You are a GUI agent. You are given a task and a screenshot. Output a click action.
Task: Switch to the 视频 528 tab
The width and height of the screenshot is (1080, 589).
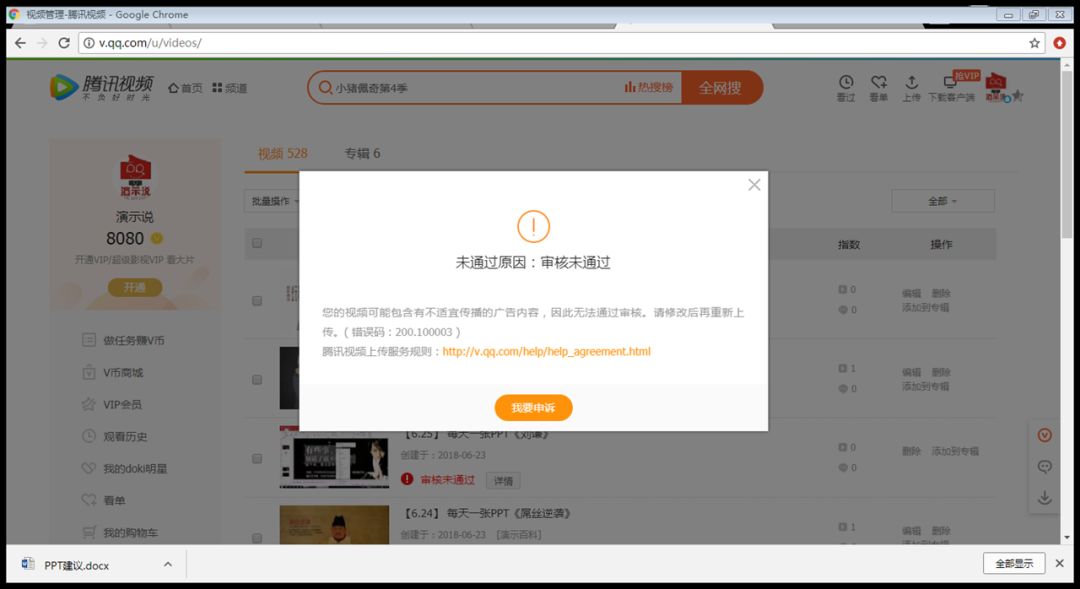pos(282,154)
